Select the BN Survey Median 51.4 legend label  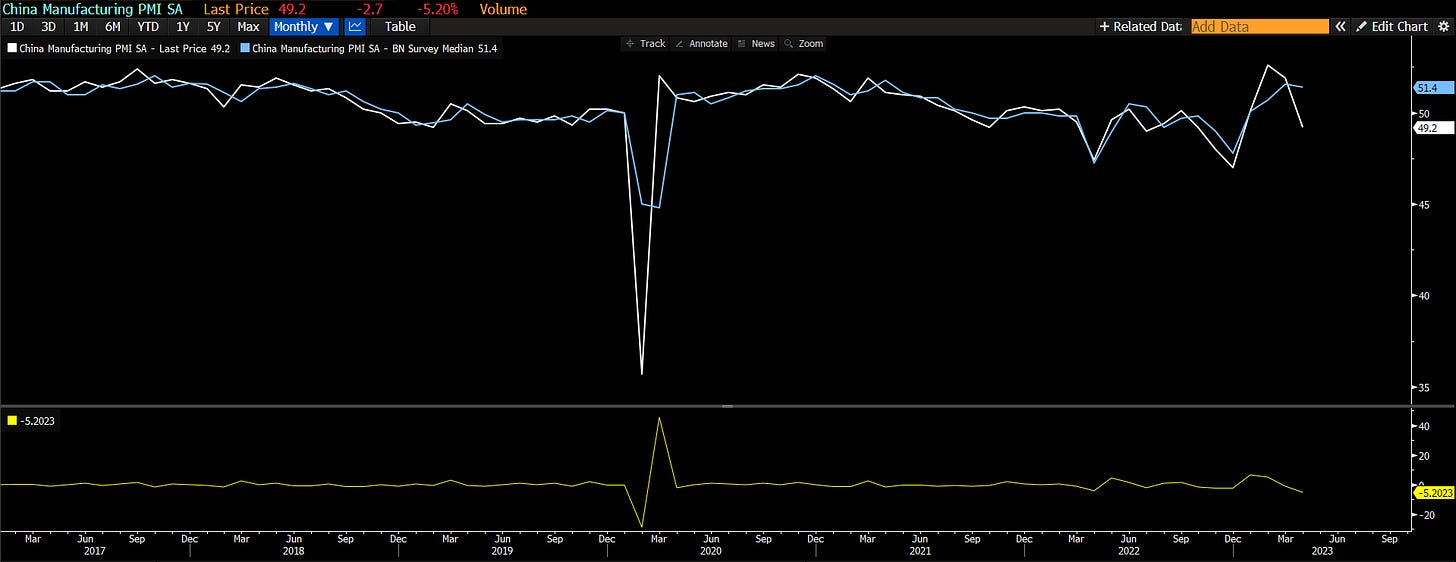[x=375, y=47]
